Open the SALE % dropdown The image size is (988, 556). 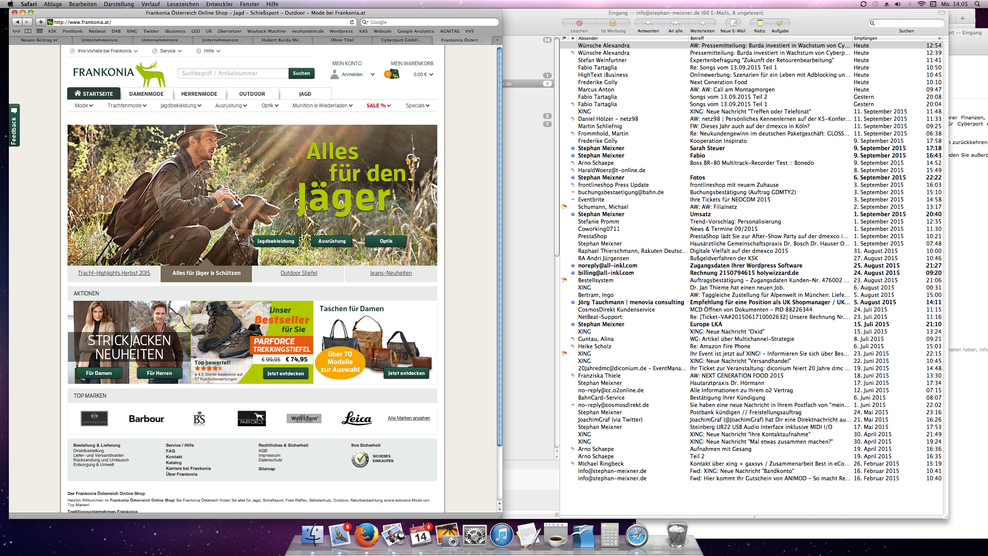click(x=379, y=106)
